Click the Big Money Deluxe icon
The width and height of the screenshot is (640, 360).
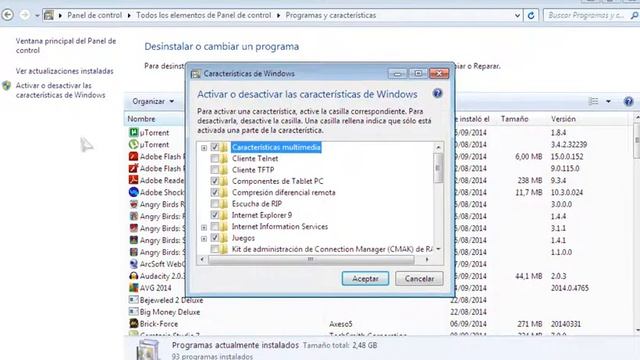pyautogui.click(x=133, y=311)
